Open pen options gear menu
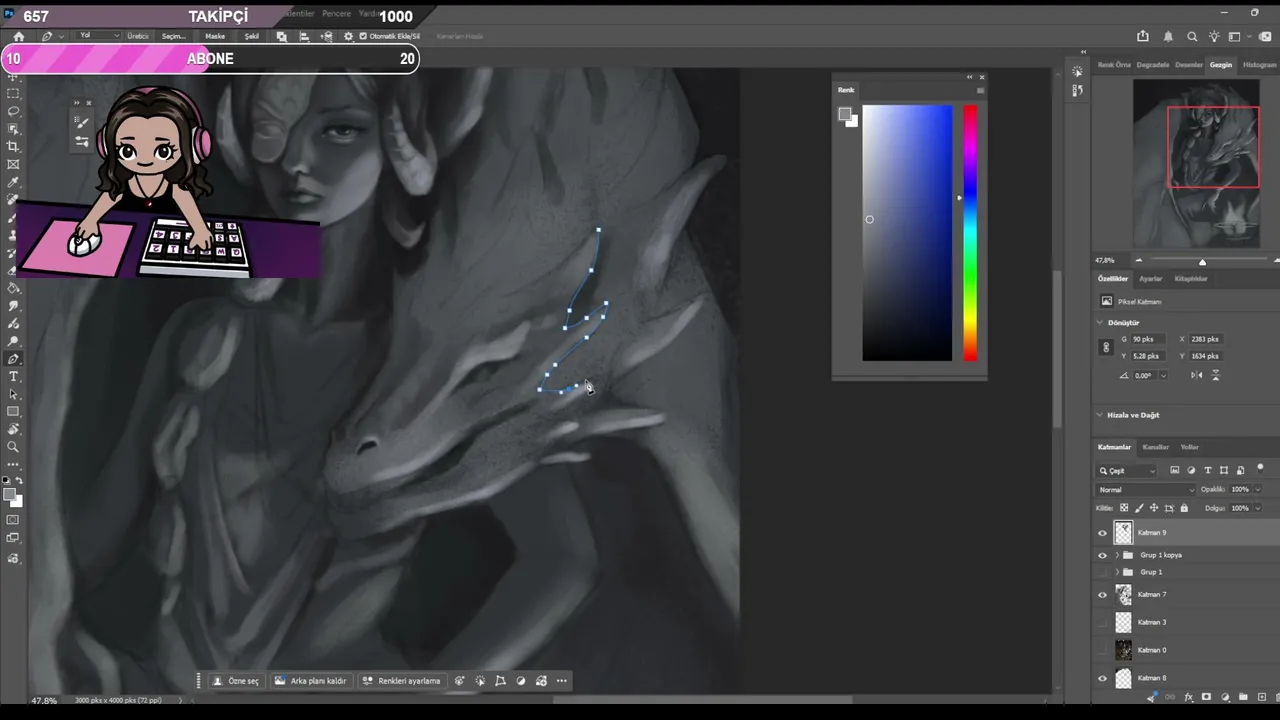 [348, 36]
